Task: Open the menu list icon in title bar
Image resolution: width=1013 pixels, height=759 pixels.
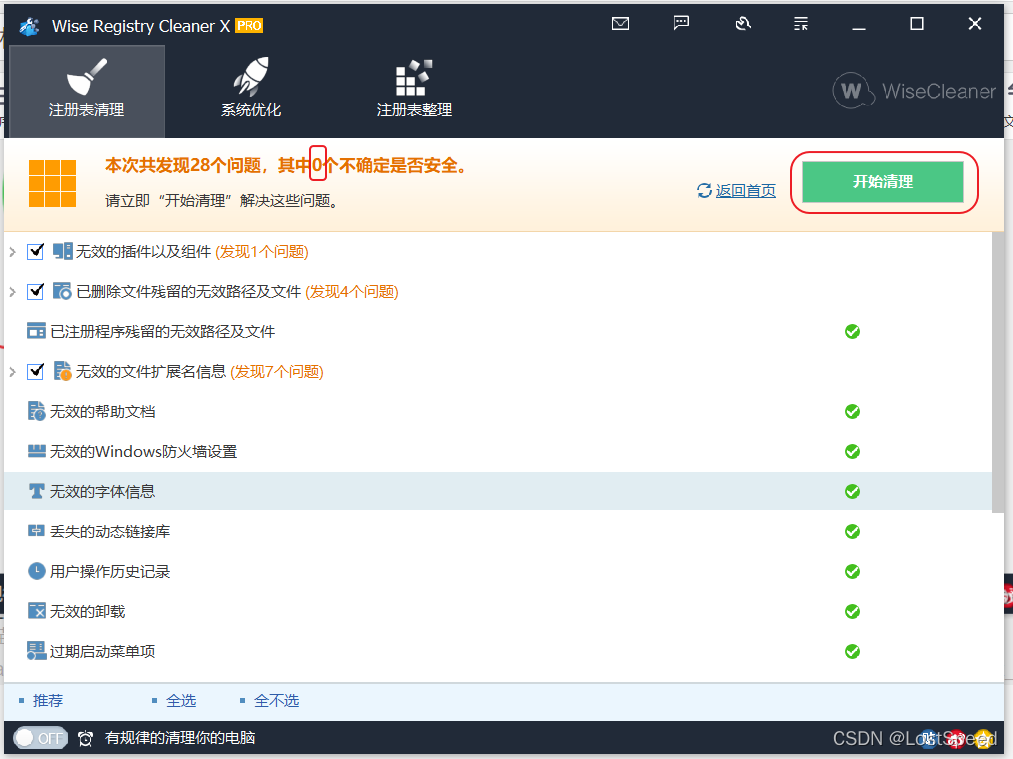Action: coord(800,25)
